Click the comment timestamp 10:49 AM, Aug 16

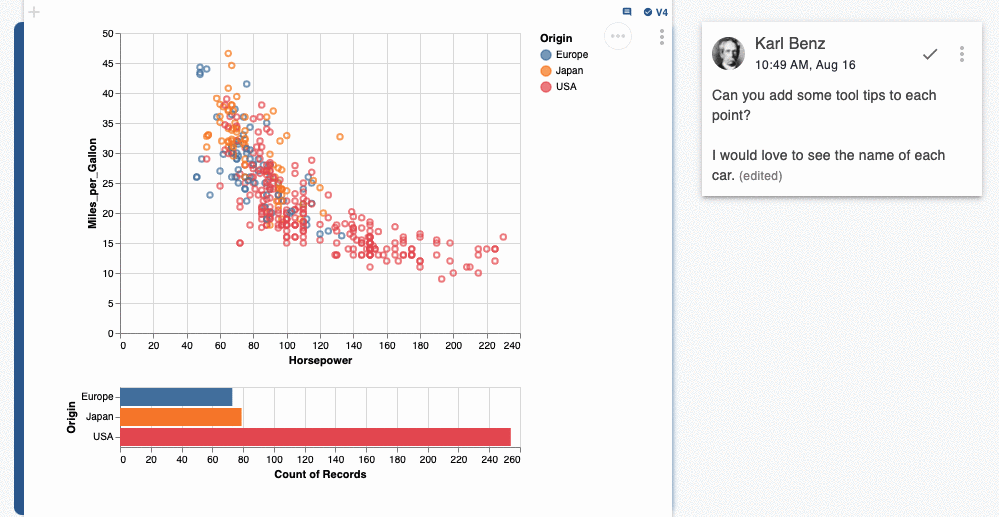point(805,64)
